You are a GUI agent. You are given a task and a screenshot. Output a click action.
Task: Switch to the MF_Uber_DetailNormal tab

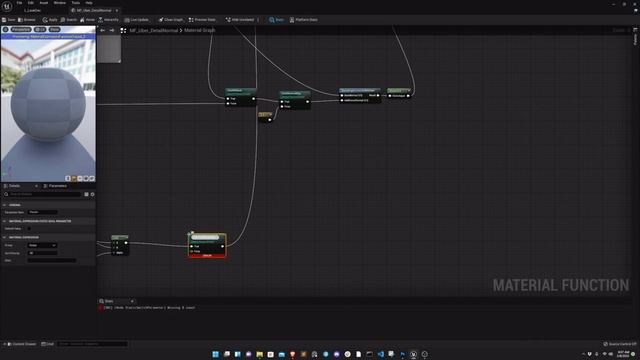tap(93, 10)
